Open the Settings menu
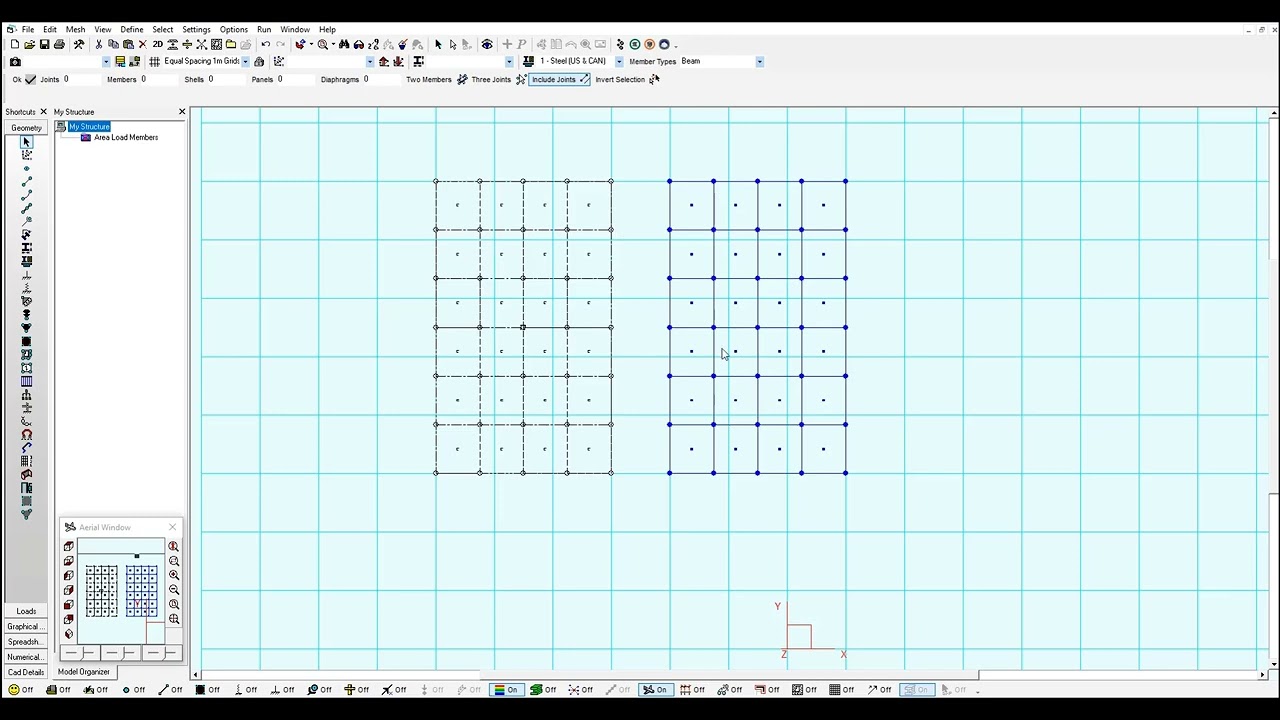Image resolution: width=1280 pixels, height=720 pixels. click(x=196, y=29)
